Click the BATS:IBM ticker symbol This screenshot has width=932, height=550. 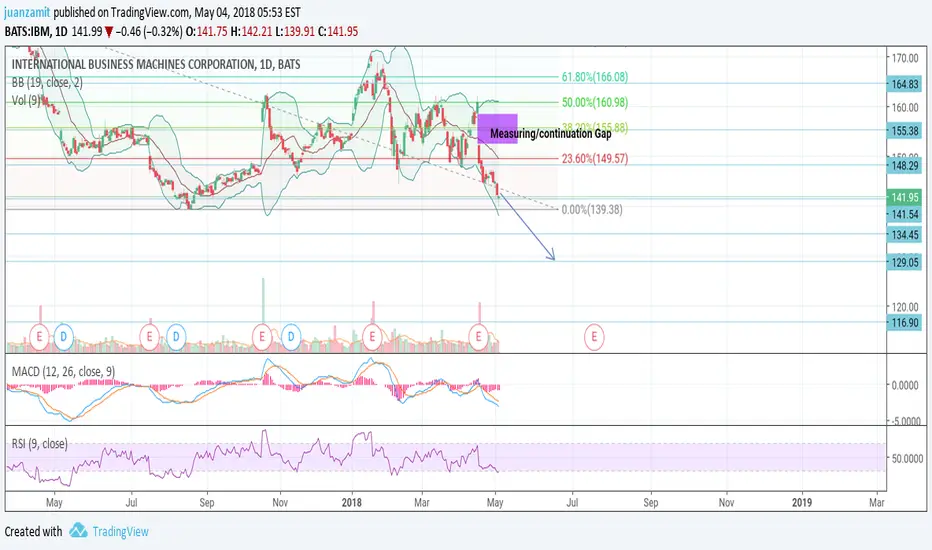27,32
